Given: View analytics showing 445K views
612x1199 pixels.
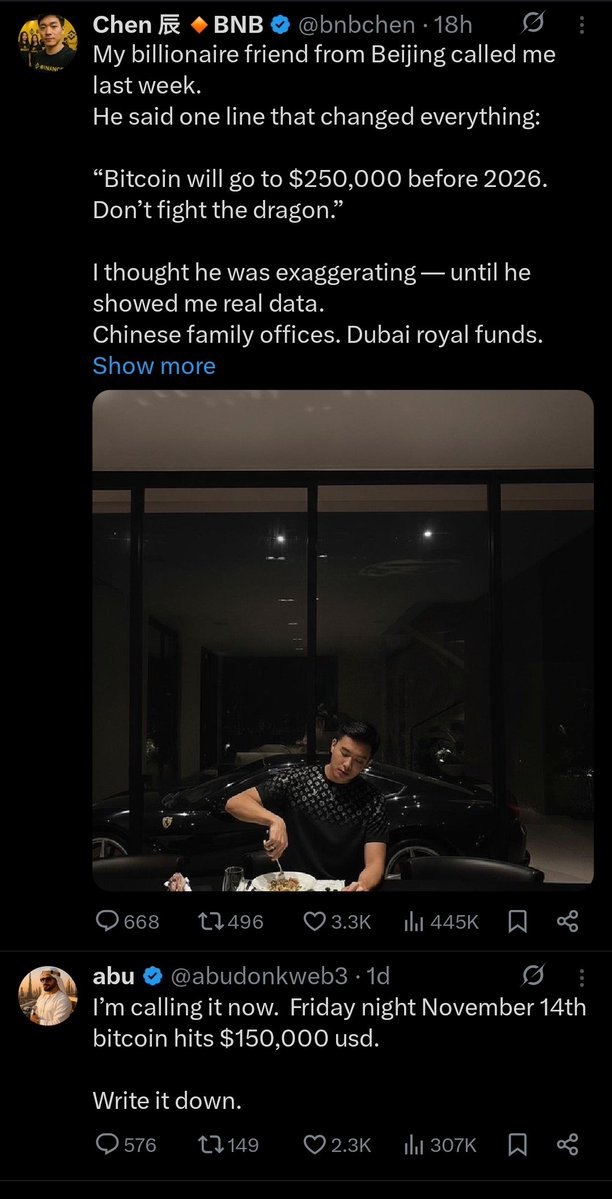Looking at the screenshot, I should point(414,922).
